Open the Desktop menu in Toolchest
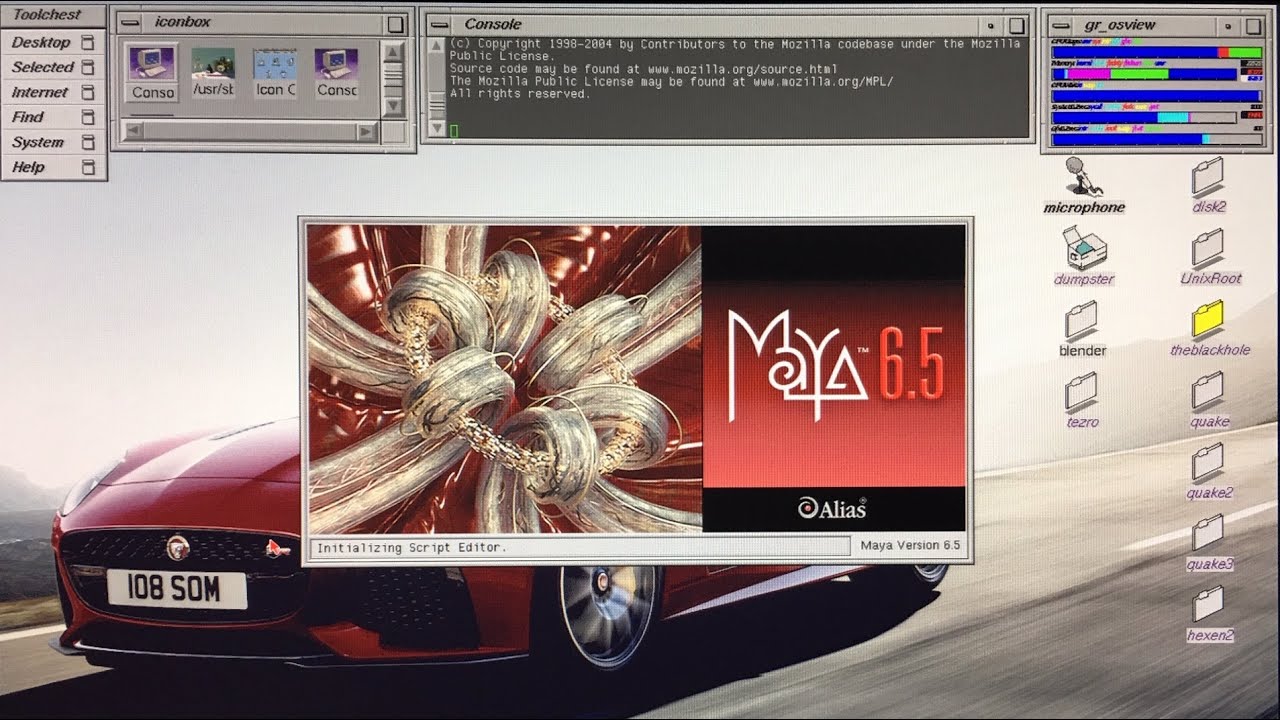 (54, 42)
